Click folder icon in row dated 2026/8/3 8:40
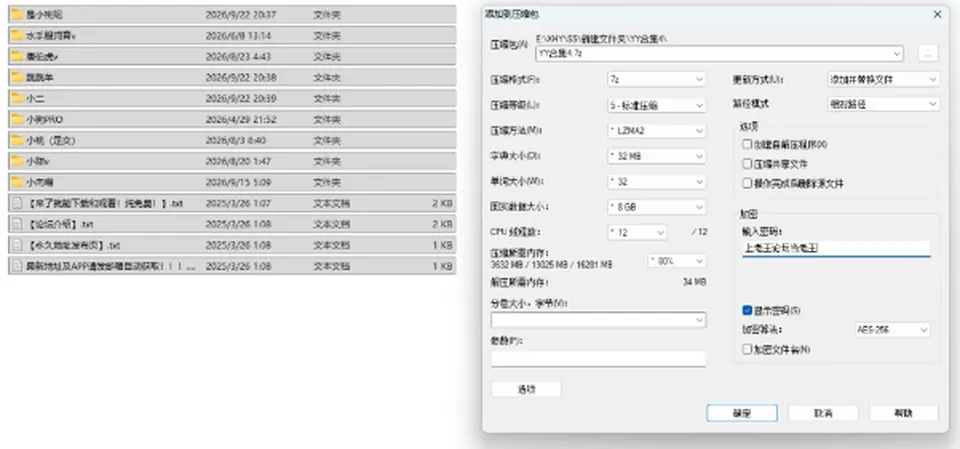 click(x=17, y=140)
